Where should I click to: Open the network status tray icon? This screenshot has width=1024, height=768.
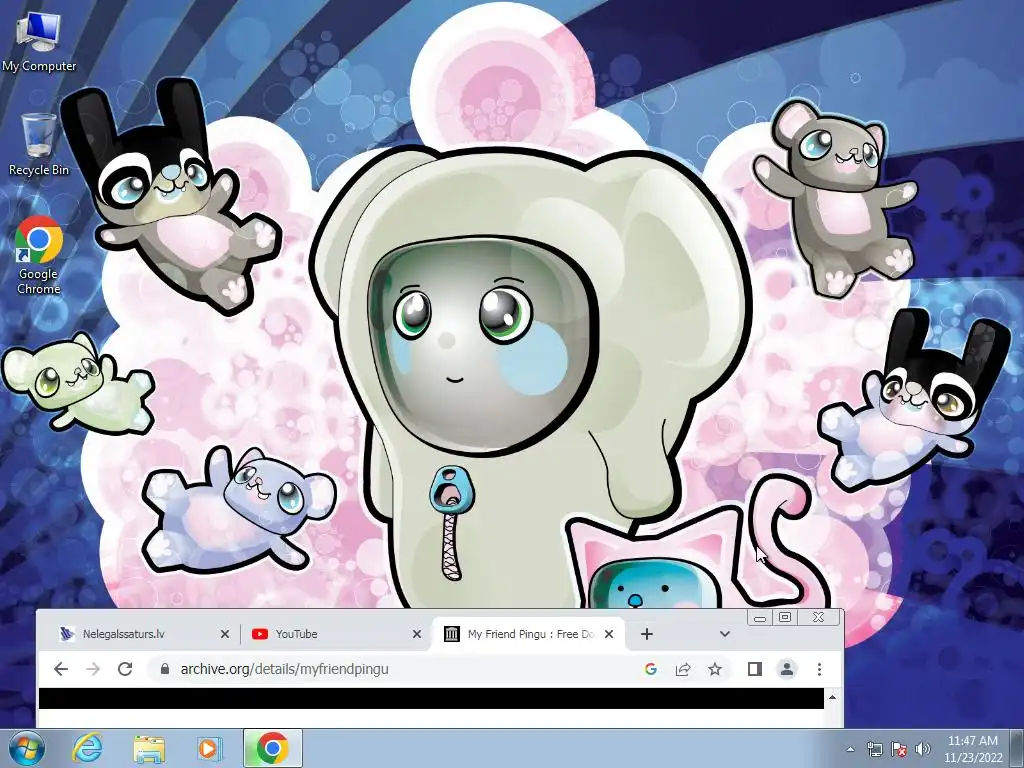(874, 749)
